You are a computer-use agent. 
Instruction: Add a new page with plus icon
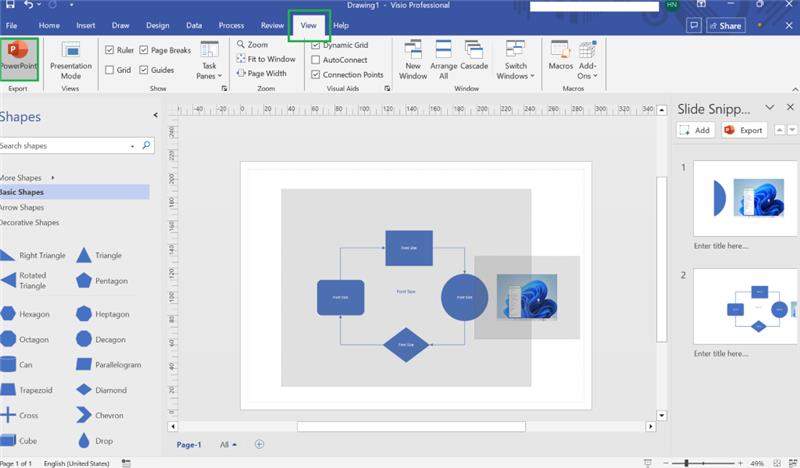(x=259, y=445)
